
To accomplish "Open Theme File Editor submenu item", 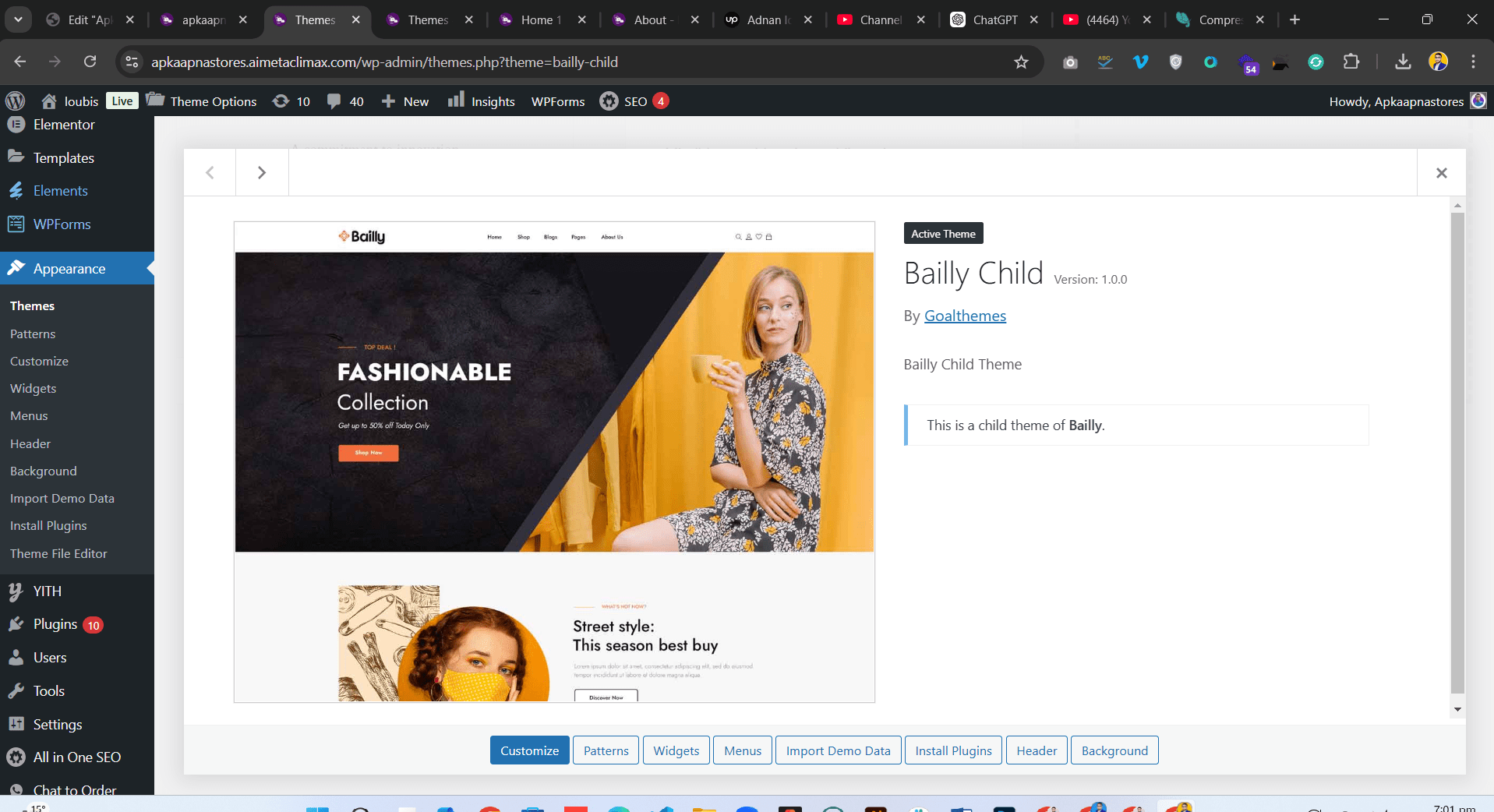I will click(x=58, y=553).
